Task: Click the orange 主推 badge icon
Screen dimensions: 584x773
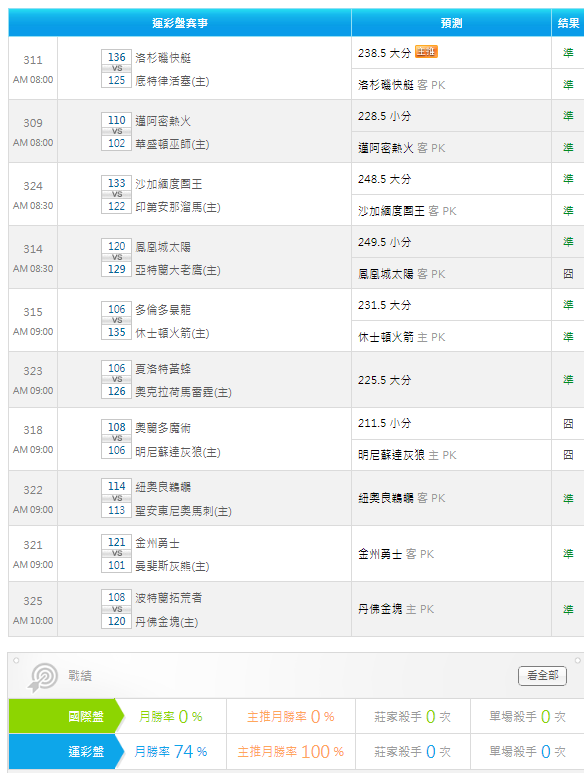Action: [x=426, y=52]
